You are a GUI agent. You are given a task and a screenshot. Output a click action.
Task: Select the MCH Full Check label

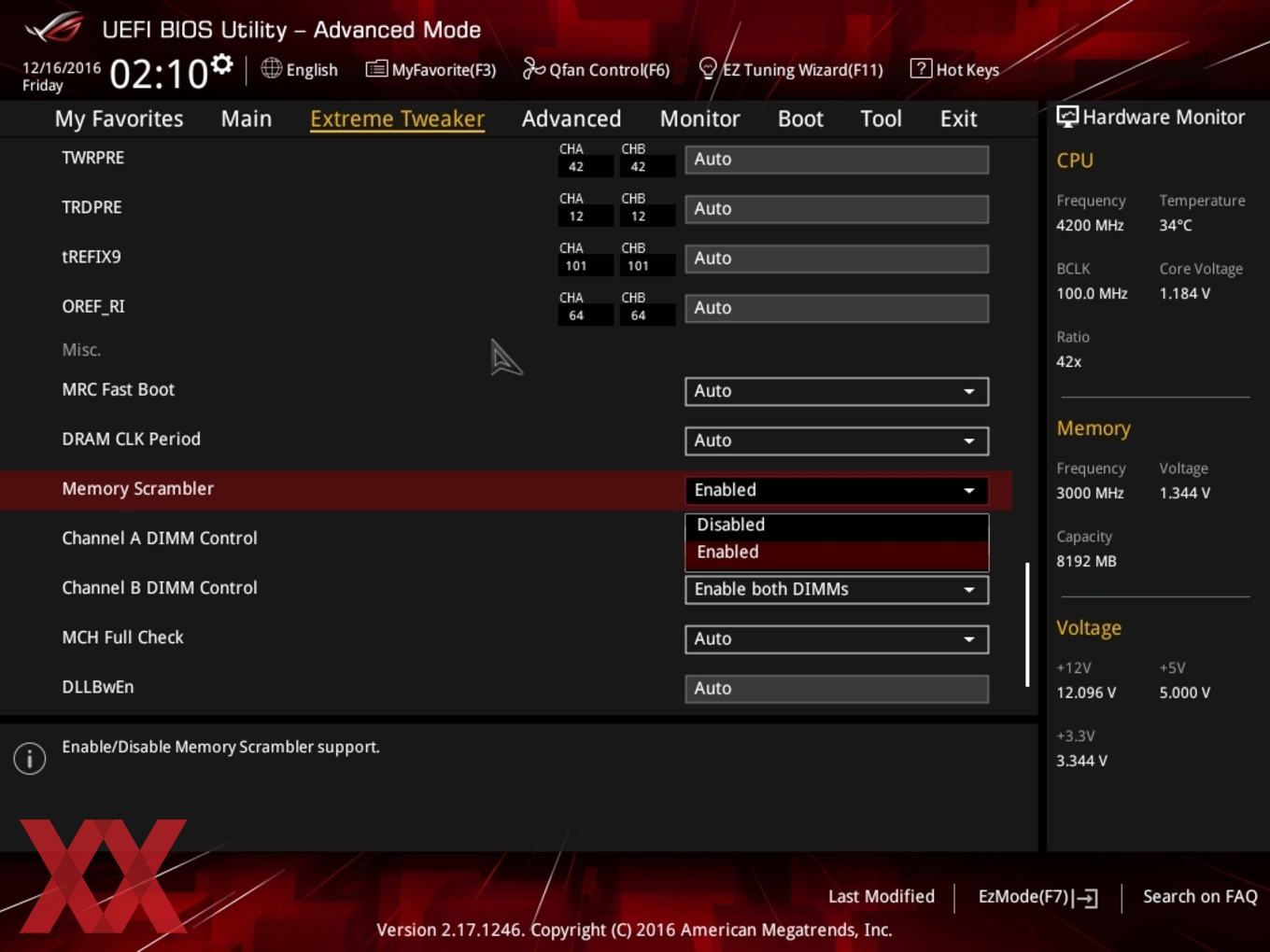(x=122, y=637)
